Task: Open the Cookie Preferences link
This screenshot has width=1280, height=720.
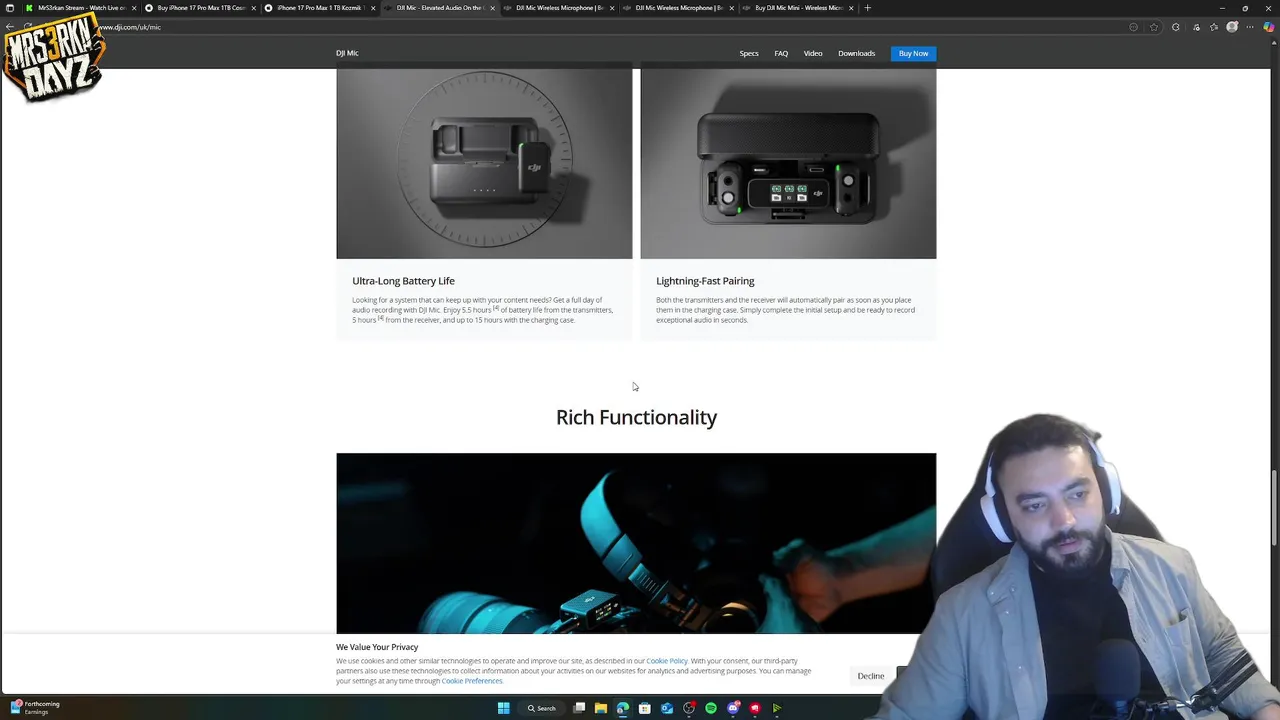Action: point(472,681)
